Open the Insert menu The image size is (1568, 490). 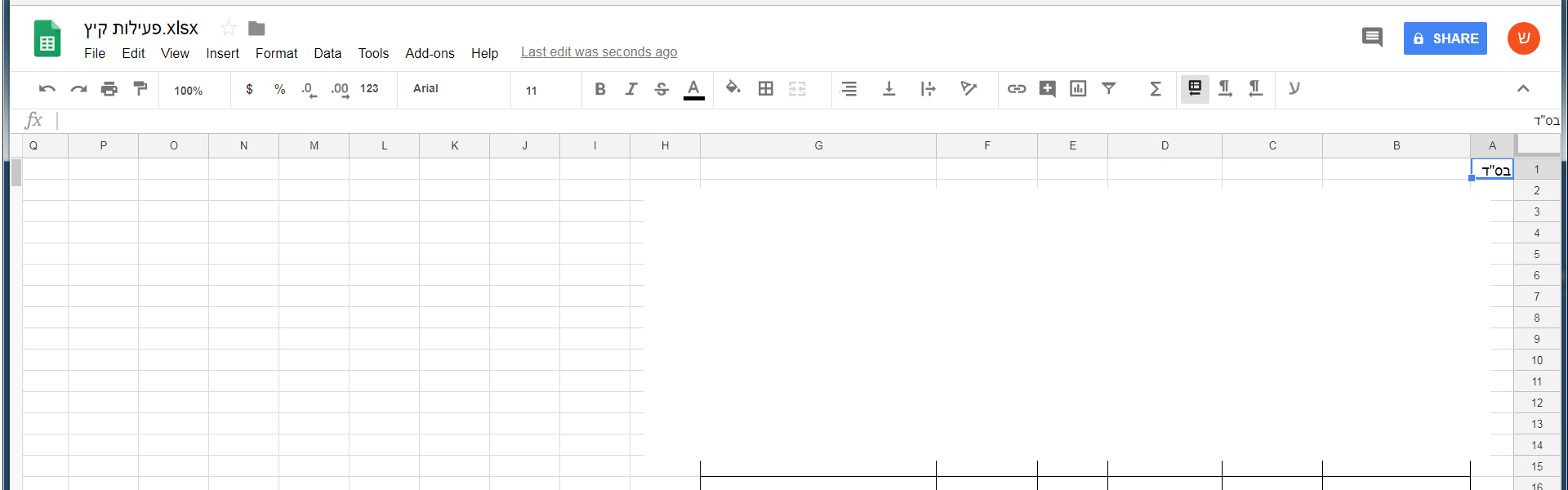pyautogui.click(x=222, y=53)
